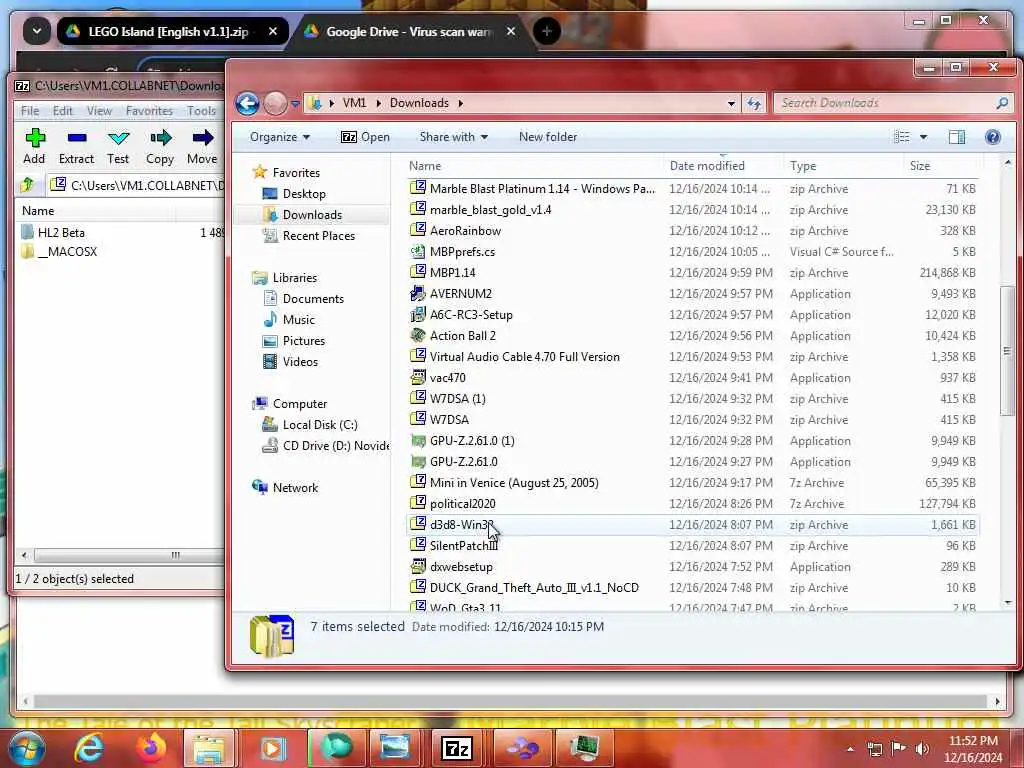Select CD Drive (D:) in sidebar
The height and width of the screenshot is (768, 1024).
[336, 445]
